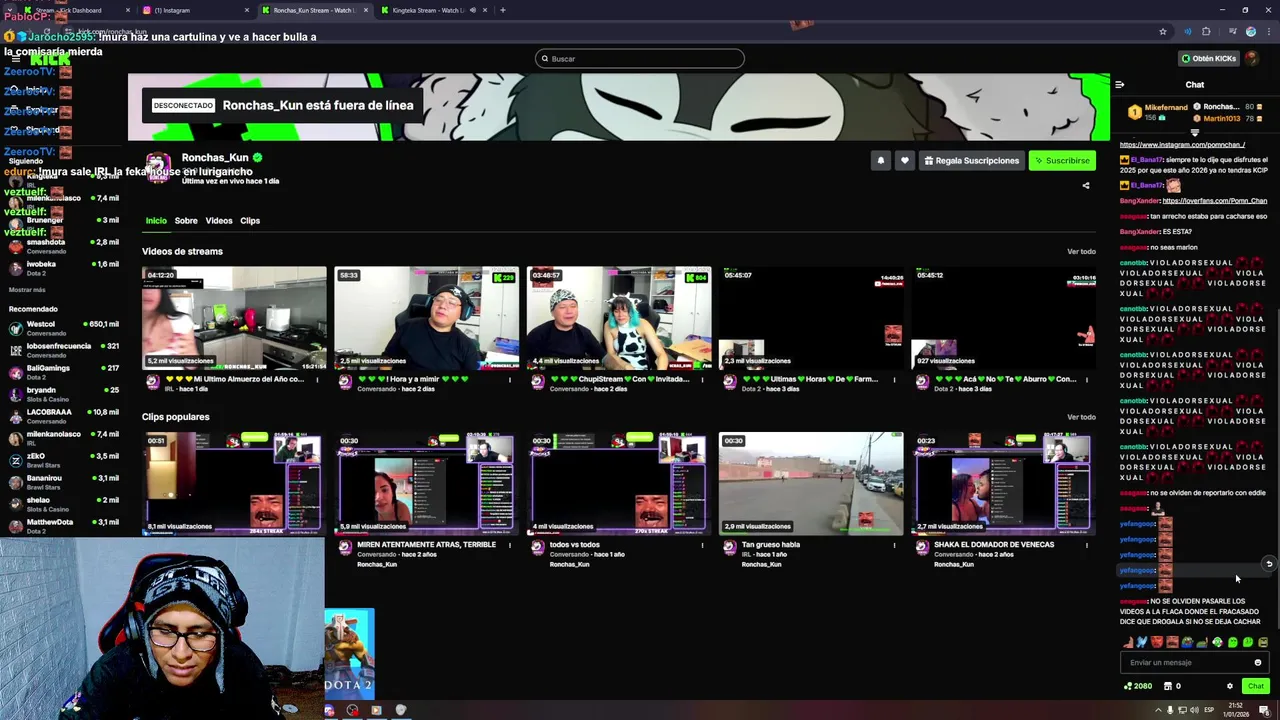Viewport: 1280px width, 720px height.
Task: Open recommended channel MatthewDota in sidebar
Action: pyautogui.click(x=64, y=526)
